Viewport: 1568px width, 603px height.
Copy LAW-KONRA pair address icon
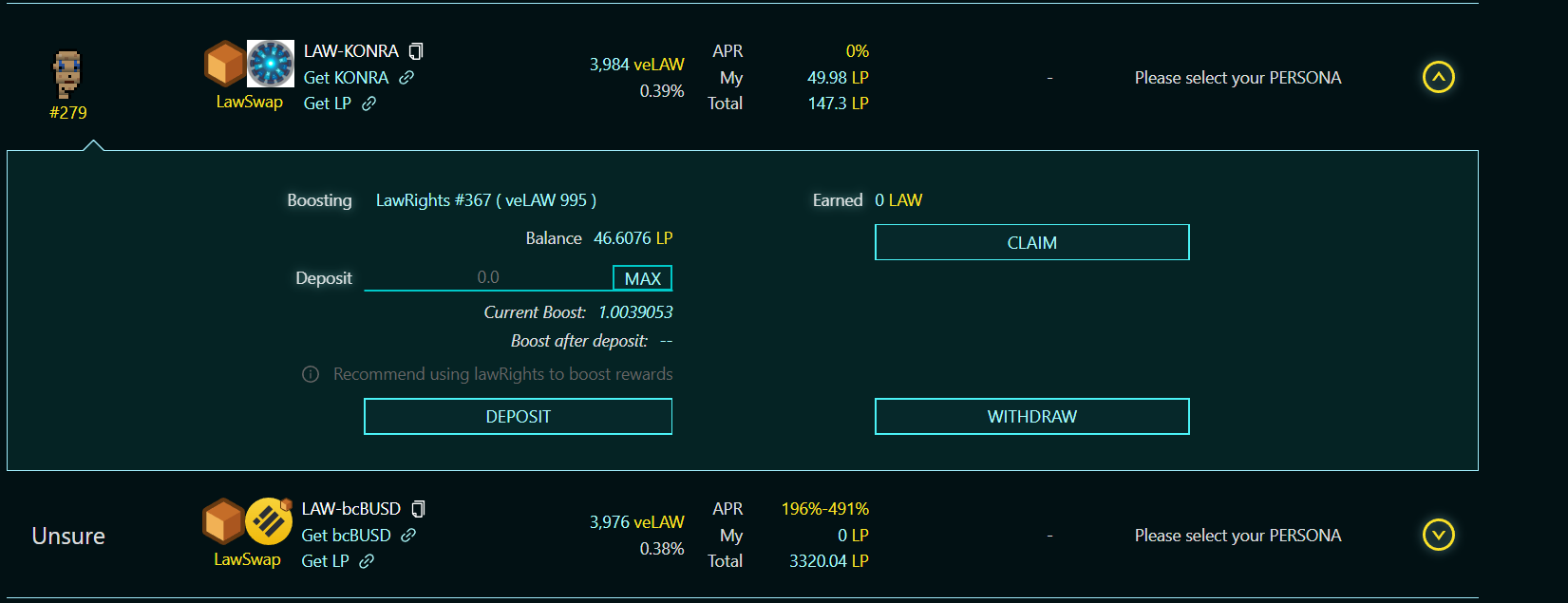pos(416,51)
